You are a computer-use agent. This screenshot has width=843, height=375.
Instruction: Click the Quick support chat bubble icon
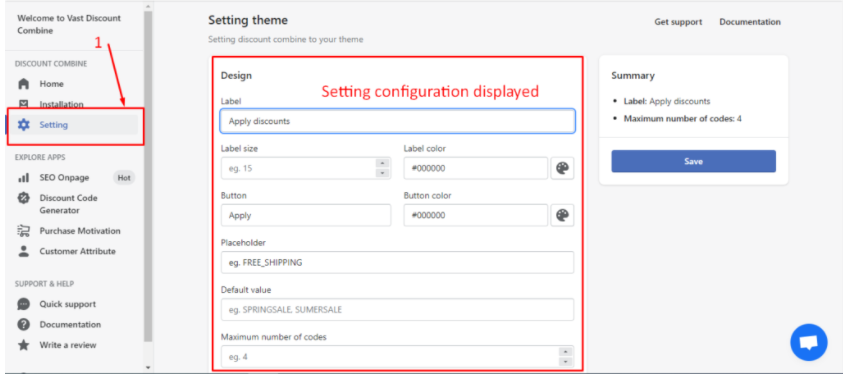24,304
